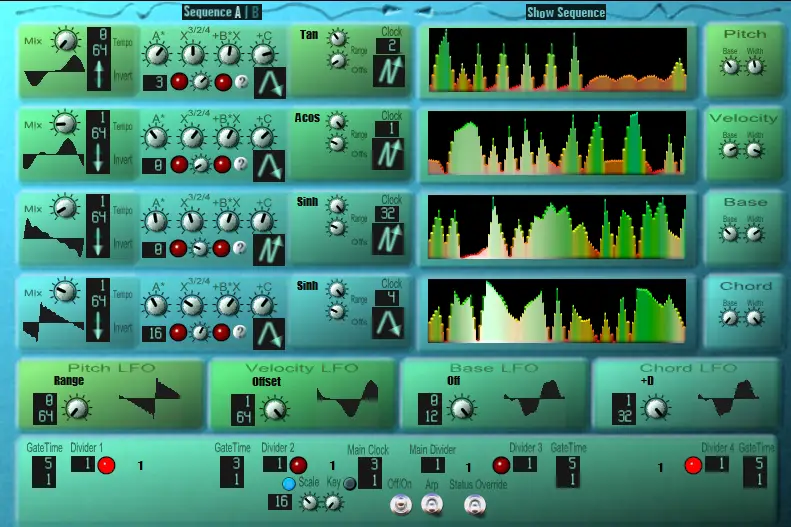Click the invert down-arrow in the Chord row
This screenshot has height=527, width=791.
[98, 326]
